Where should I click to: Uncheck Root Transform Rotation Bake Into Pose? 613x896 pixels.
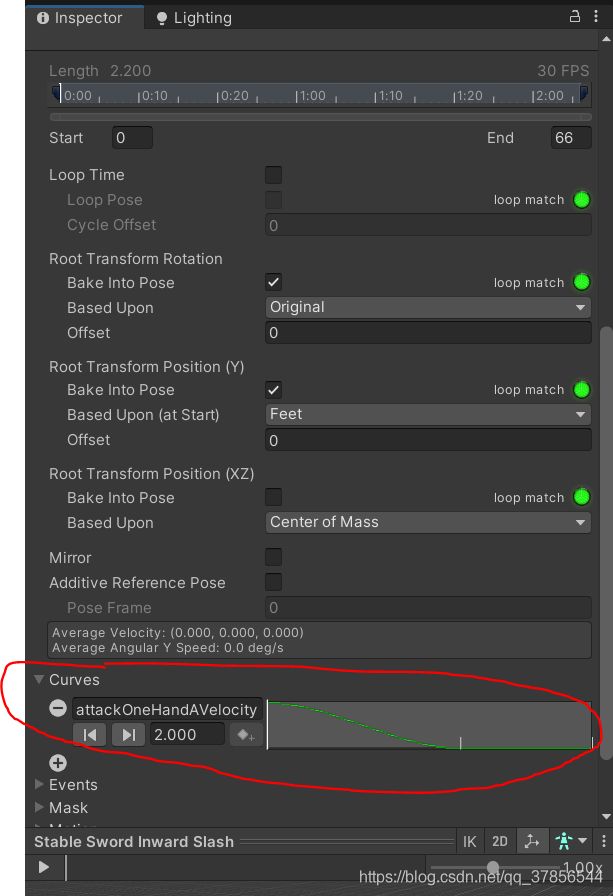[x=273, y=282]
